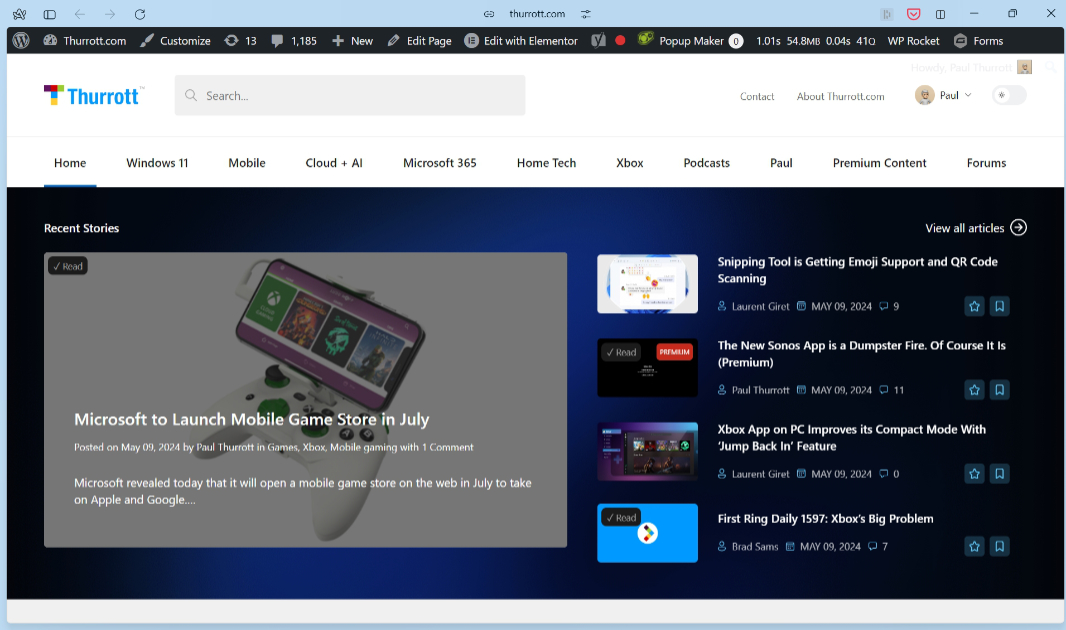The width and height of the screenshot is (1066, 630).
Task: Open the New content admin bar menu
Action: [352, 41]
